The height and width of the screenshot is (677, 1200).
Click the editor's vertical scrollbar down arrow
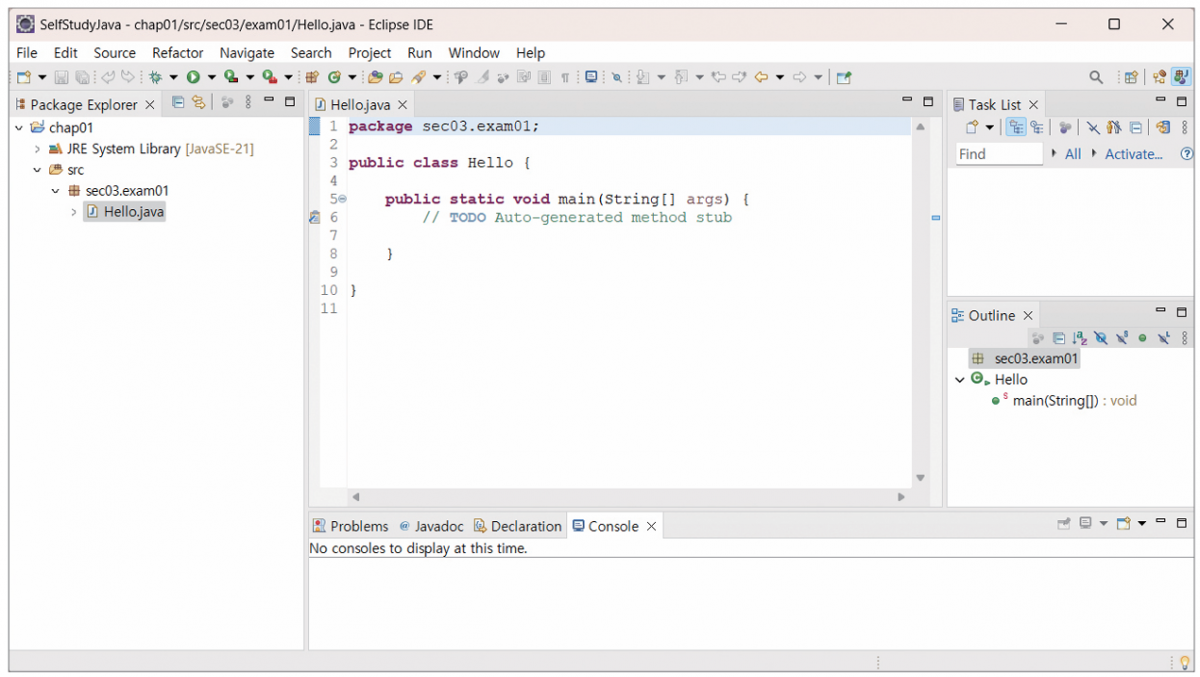(920, 478)
